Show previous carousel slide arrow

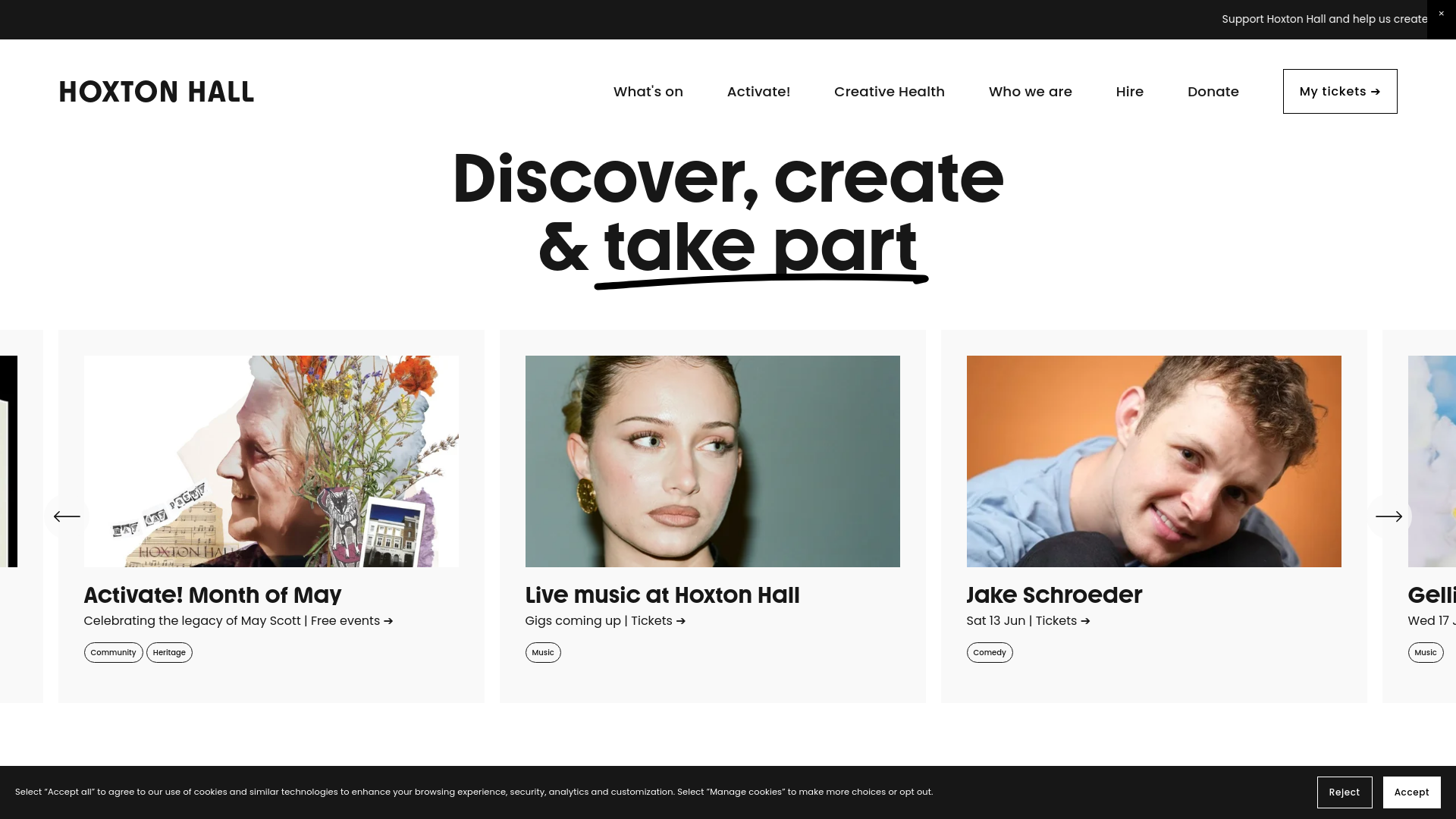[x=67, y=516]
